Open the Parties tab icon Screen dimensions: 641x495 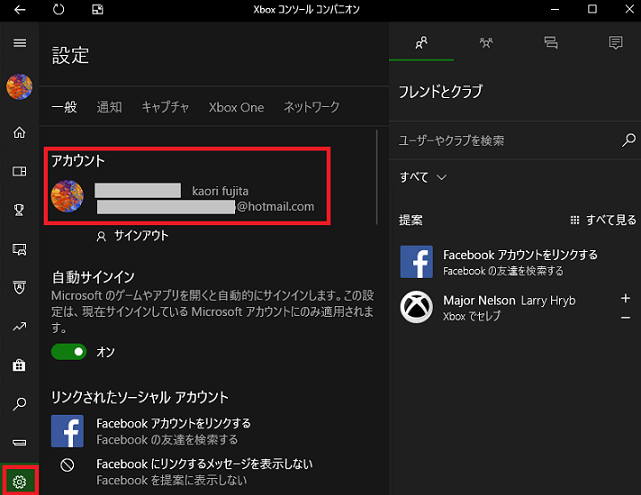coord(486,43)
